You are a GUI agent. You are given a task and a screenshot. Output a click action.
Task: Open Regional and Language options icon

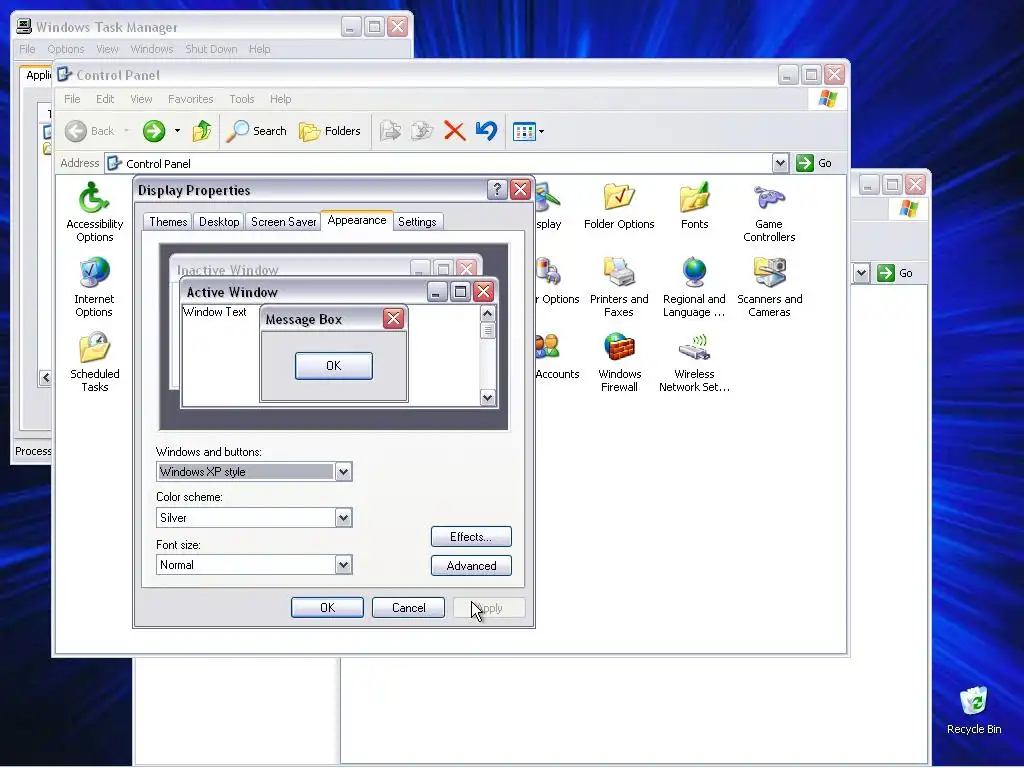click(x=694, y=287)
